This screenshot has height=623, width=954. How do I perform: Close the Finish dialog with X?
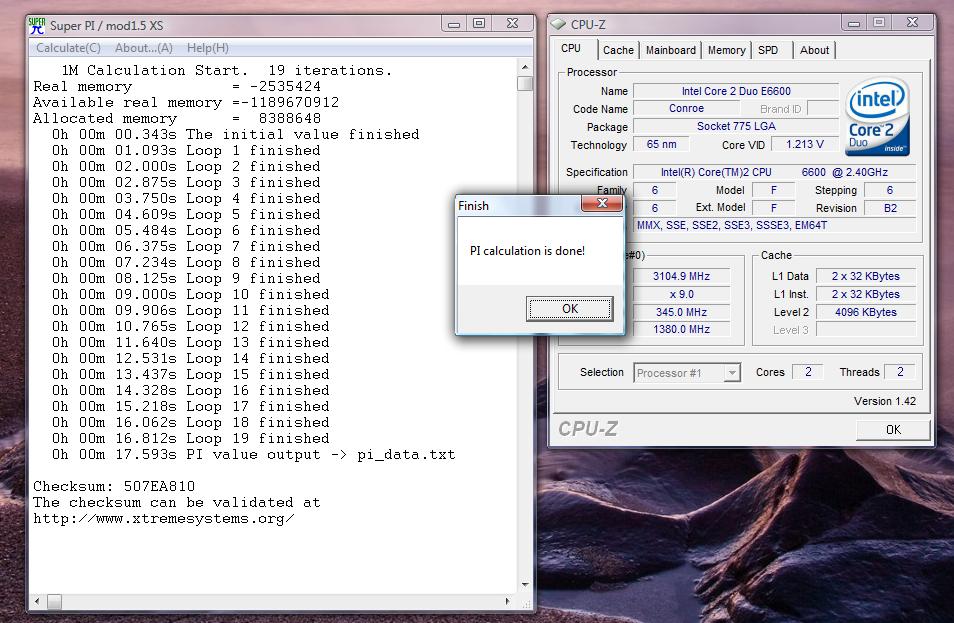point(602,203)
